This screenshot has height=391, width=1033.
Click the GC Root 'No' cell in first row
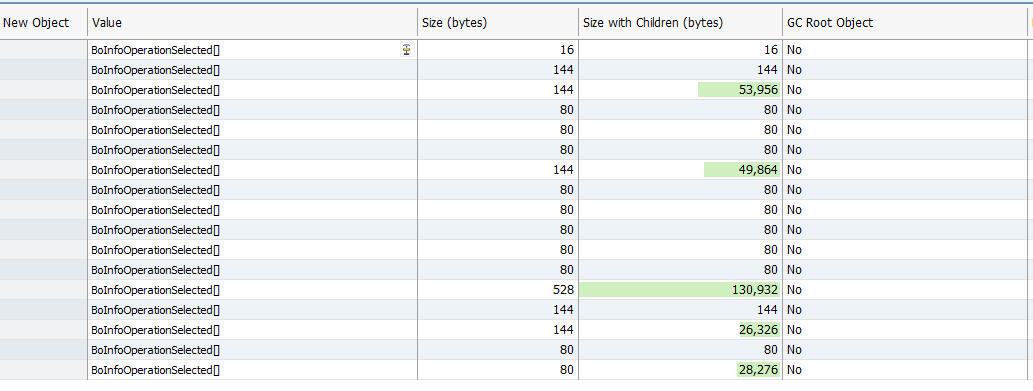795,49
